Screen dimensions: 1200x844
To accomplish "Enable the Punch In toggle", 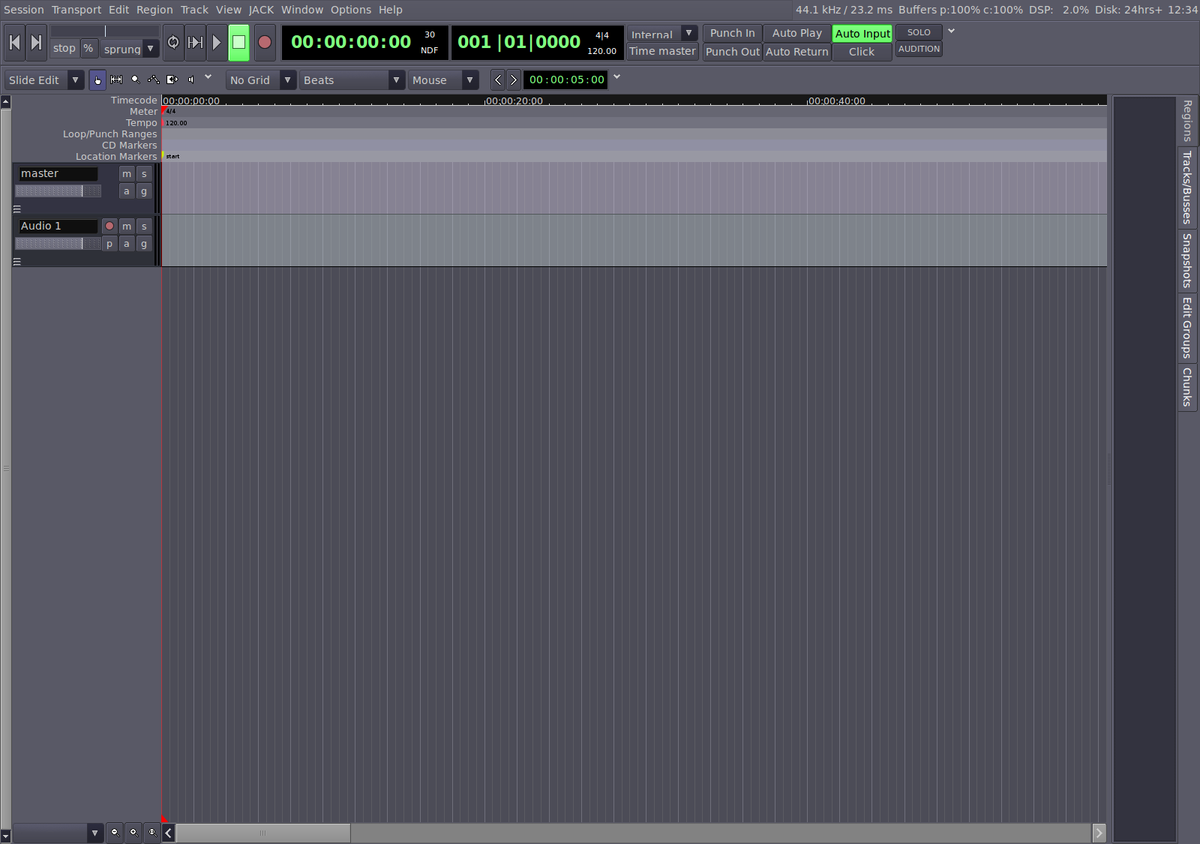I will point(732,32).
